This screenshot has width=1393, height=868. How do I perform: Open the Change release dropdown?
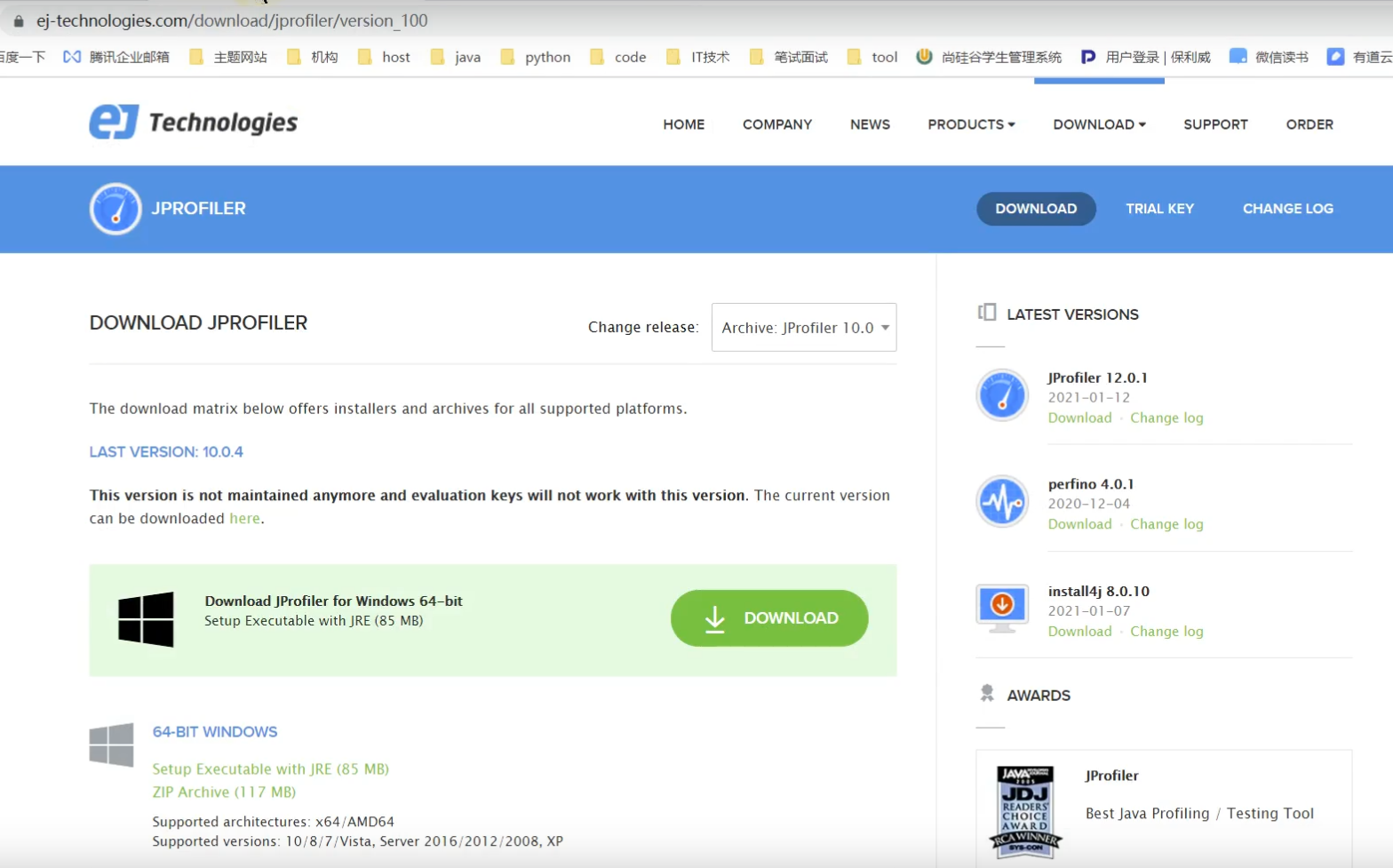(804, 327)
